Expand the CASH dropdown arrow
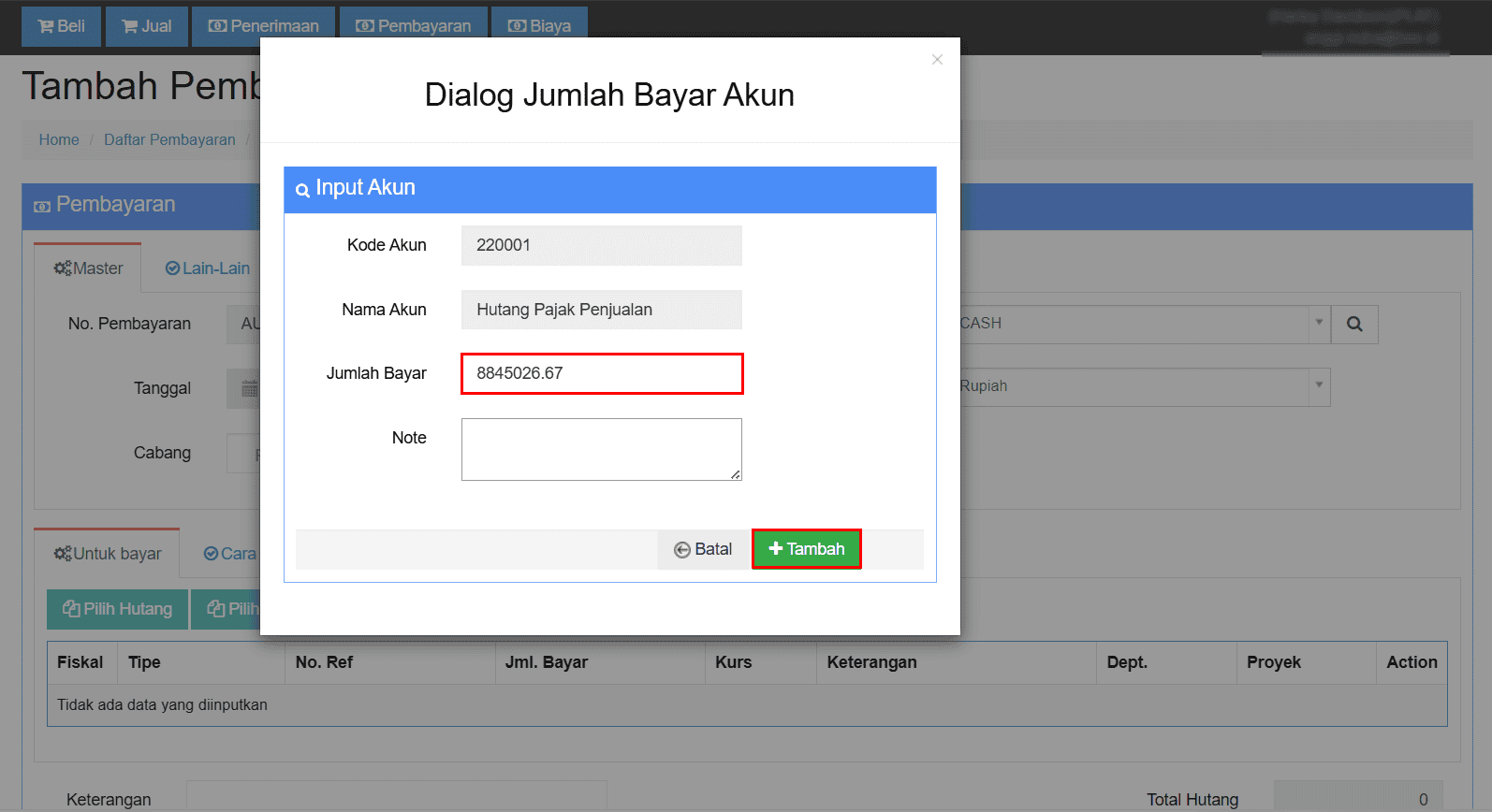1492x812 pixels. pos(1319,323)
